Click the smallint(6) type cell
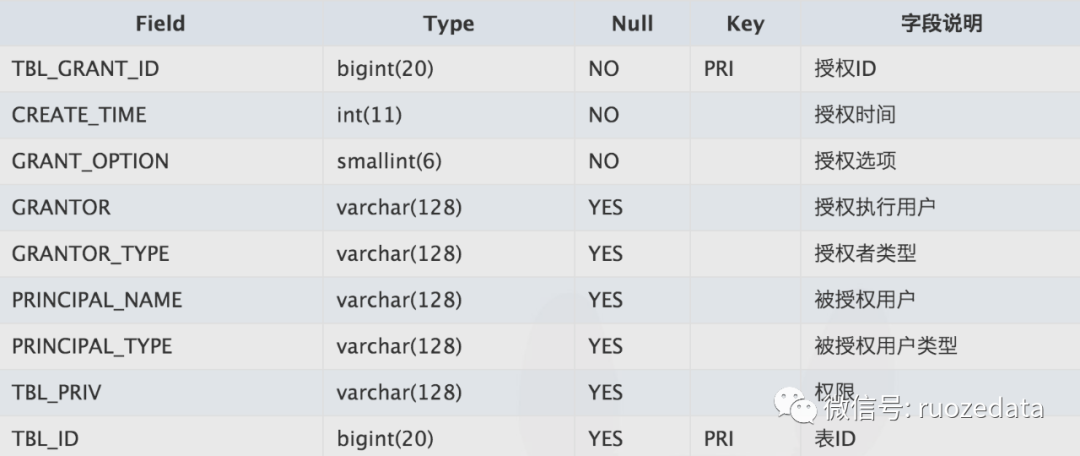Image resolution: width=1080 pixels, height=456 pixels. (389, 161)
